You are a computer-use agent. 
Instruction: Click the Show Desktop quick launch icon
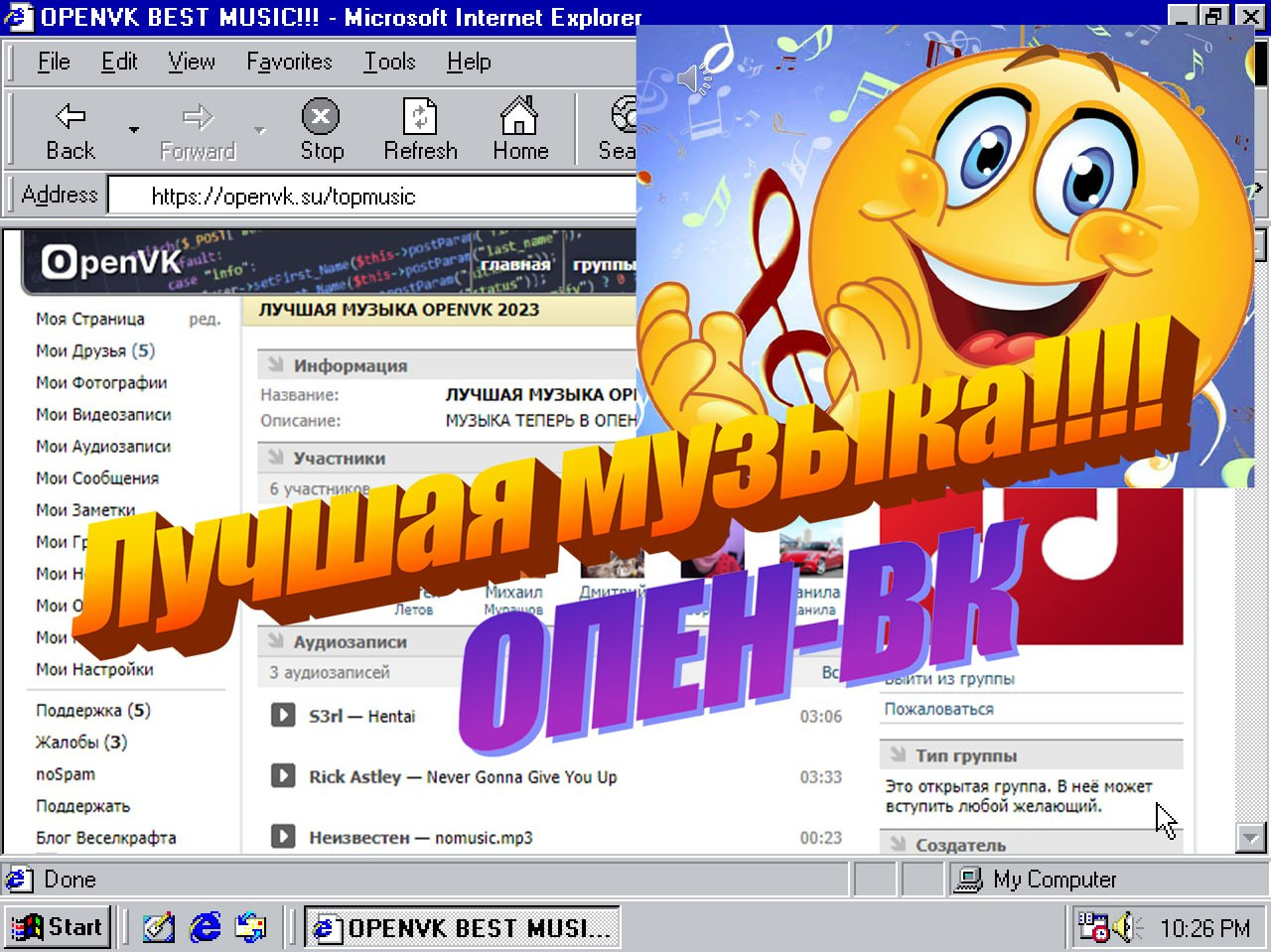click(x=159, y=927)
